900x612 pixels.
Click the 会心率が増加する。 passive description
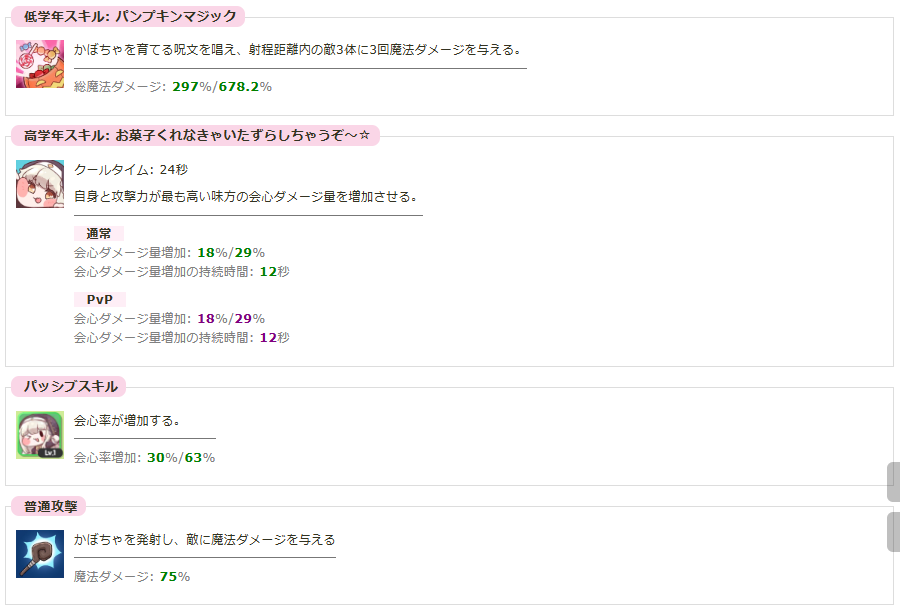tap(127, 420)
